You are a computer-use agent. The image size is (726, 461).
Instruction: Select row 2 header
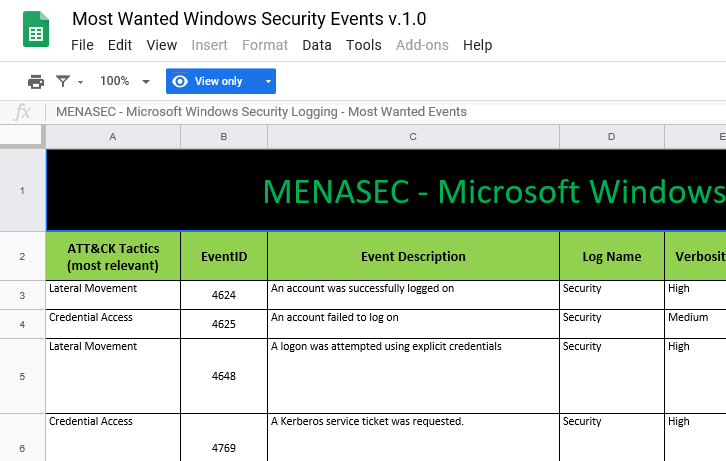(x=22, y=256)
